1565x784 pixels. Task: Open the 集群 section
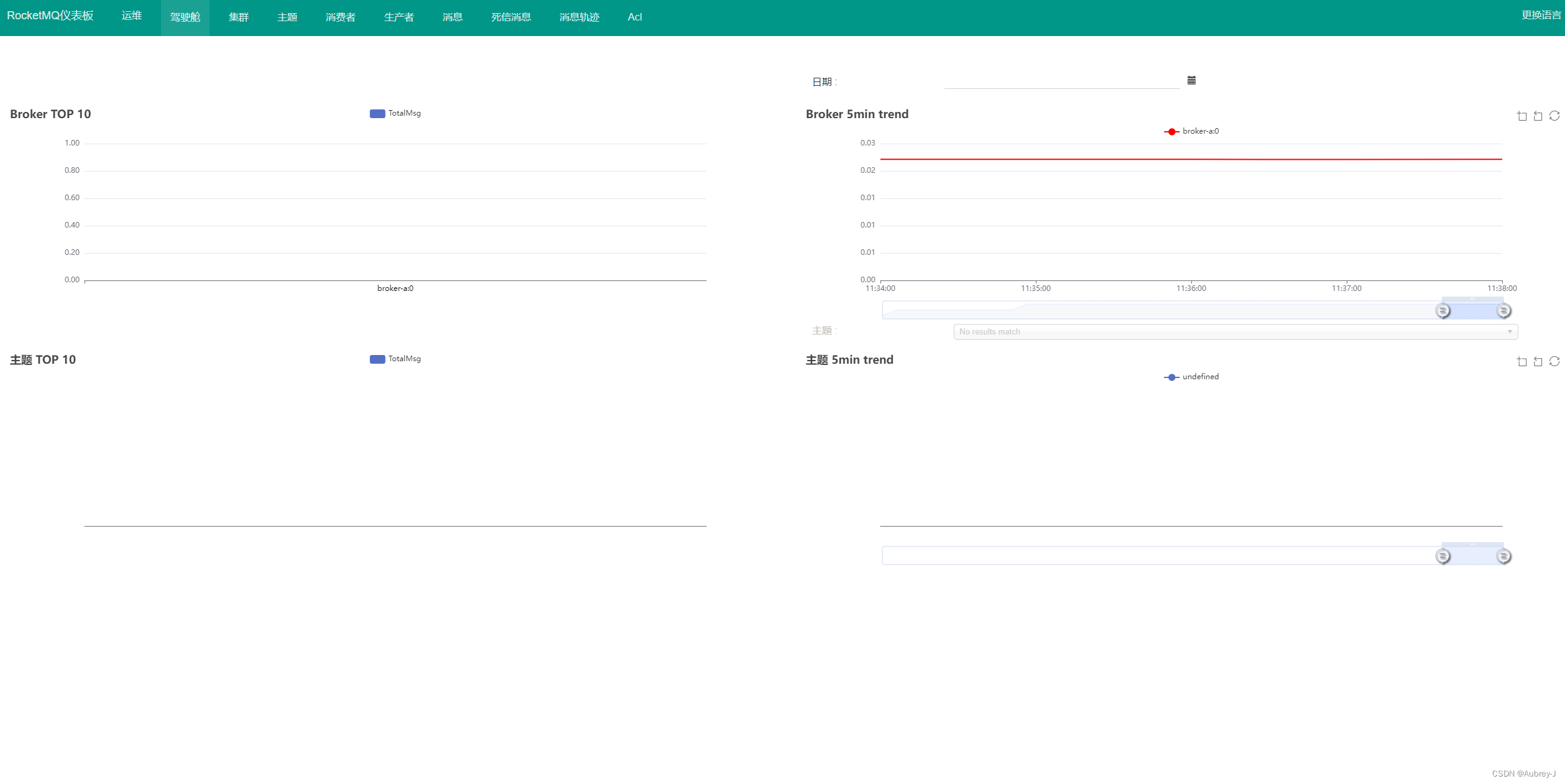(x=239, y=17)
